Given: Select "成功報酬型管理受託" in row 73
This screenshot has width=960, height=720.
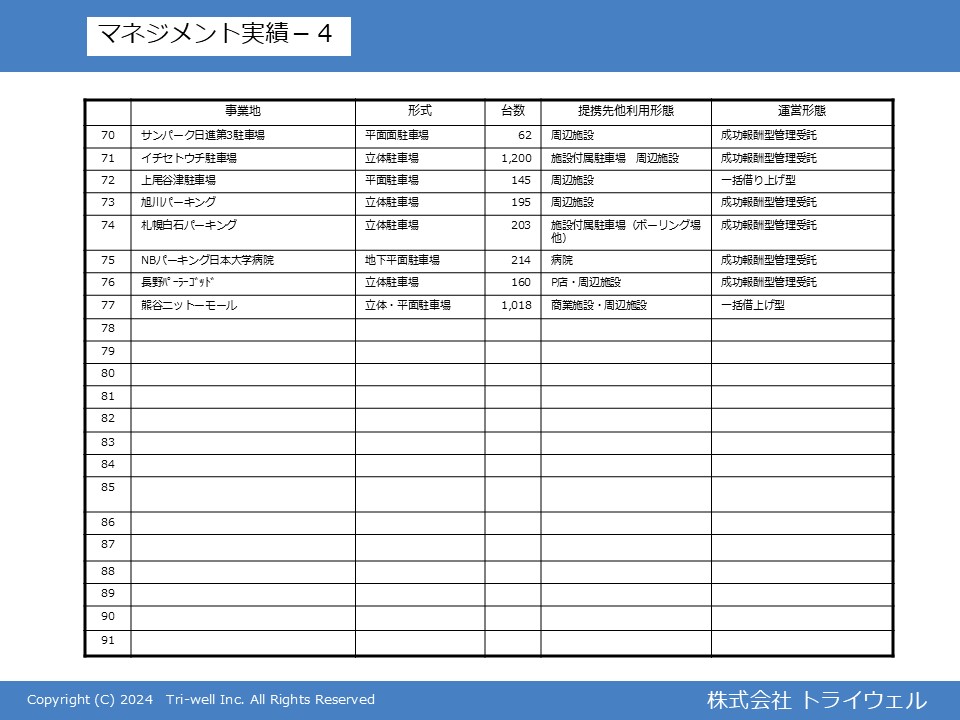Looking at the screenshot, I should pyautogui.click(x=769, y=202).
